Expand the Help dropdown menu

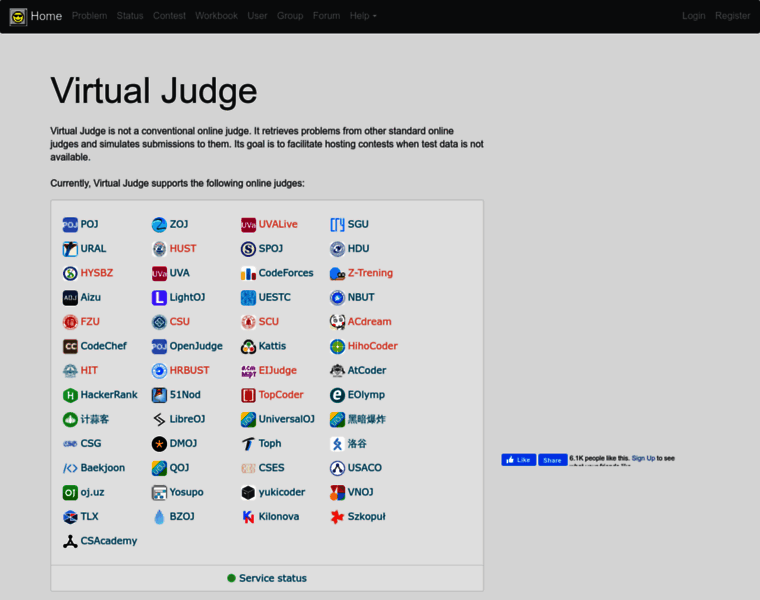coord(363,16)
